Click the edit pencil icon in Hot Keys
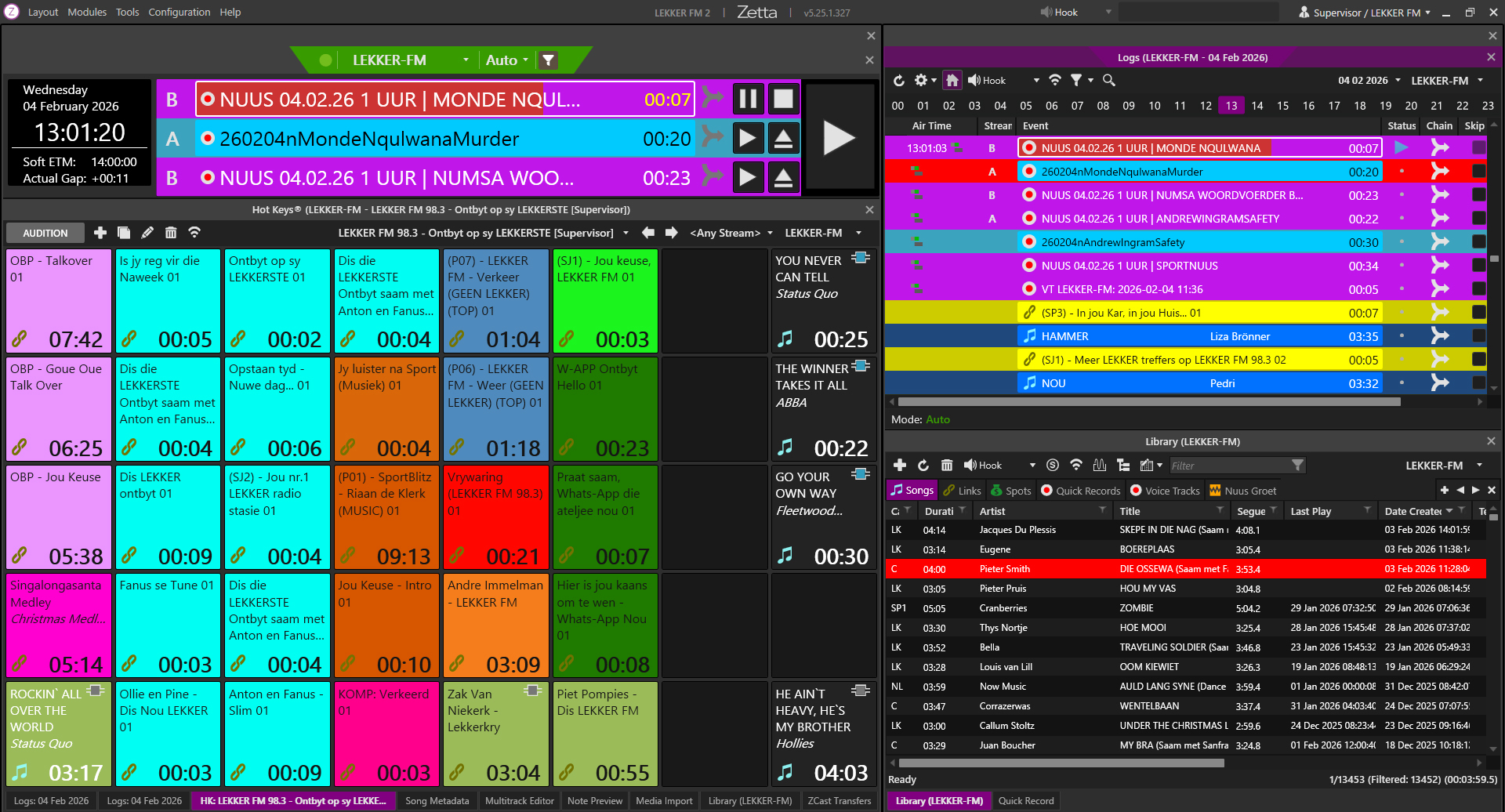Viewport: 1505px width, 812px height. [x=147, y=233]
